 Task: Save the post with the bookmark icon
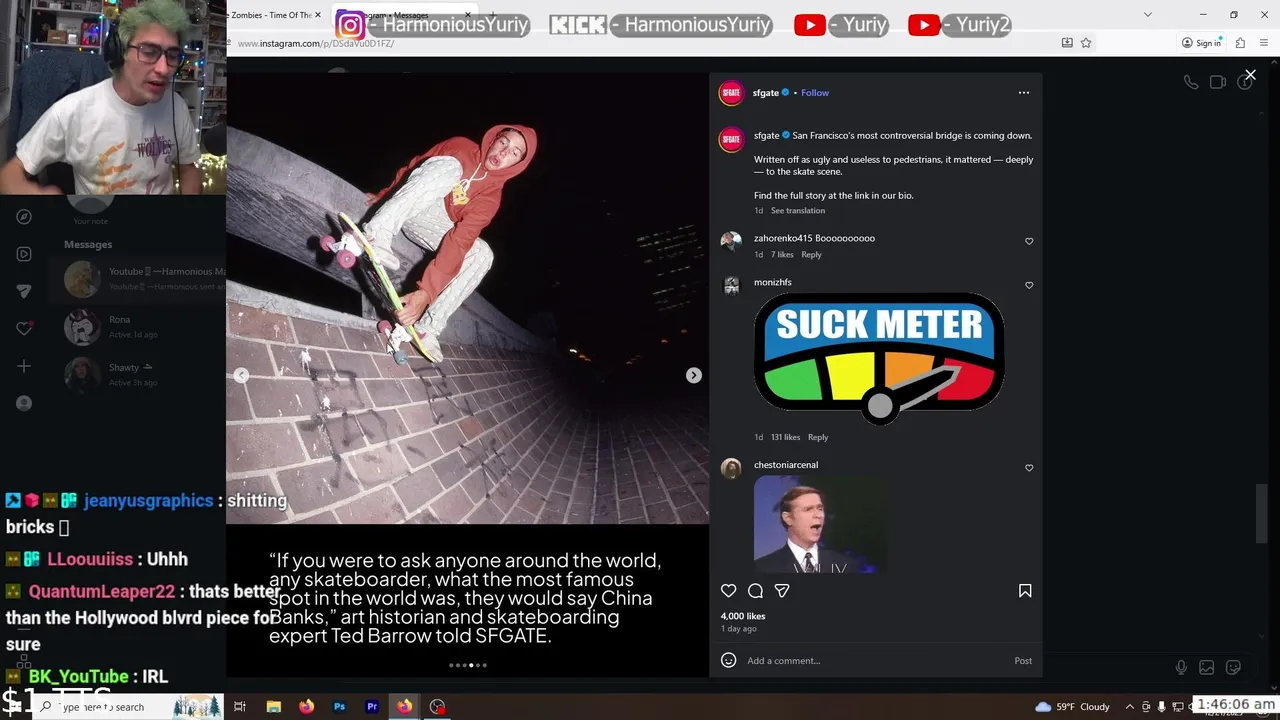coord(1025,591)
